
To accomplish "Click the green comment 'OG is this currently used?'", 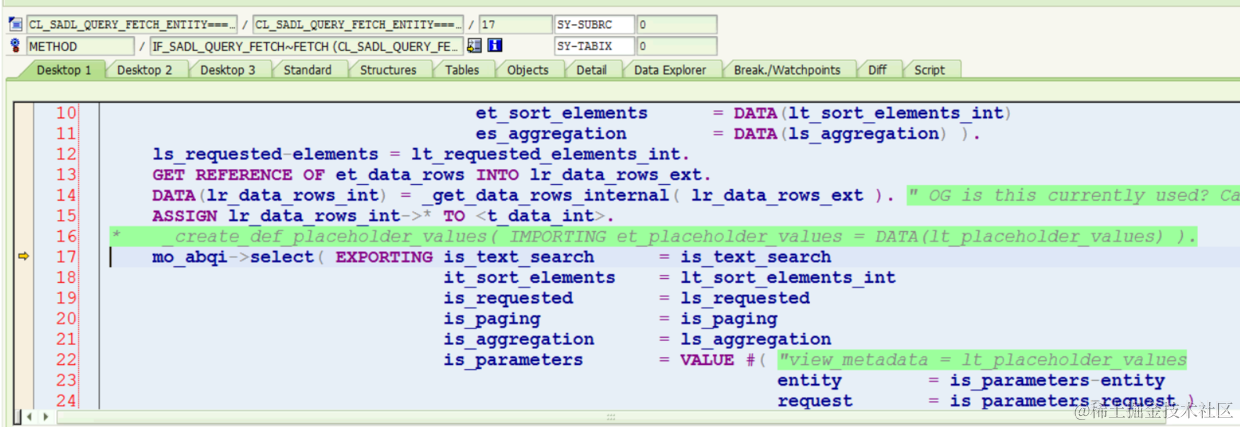I will (x=1073, y=195).
